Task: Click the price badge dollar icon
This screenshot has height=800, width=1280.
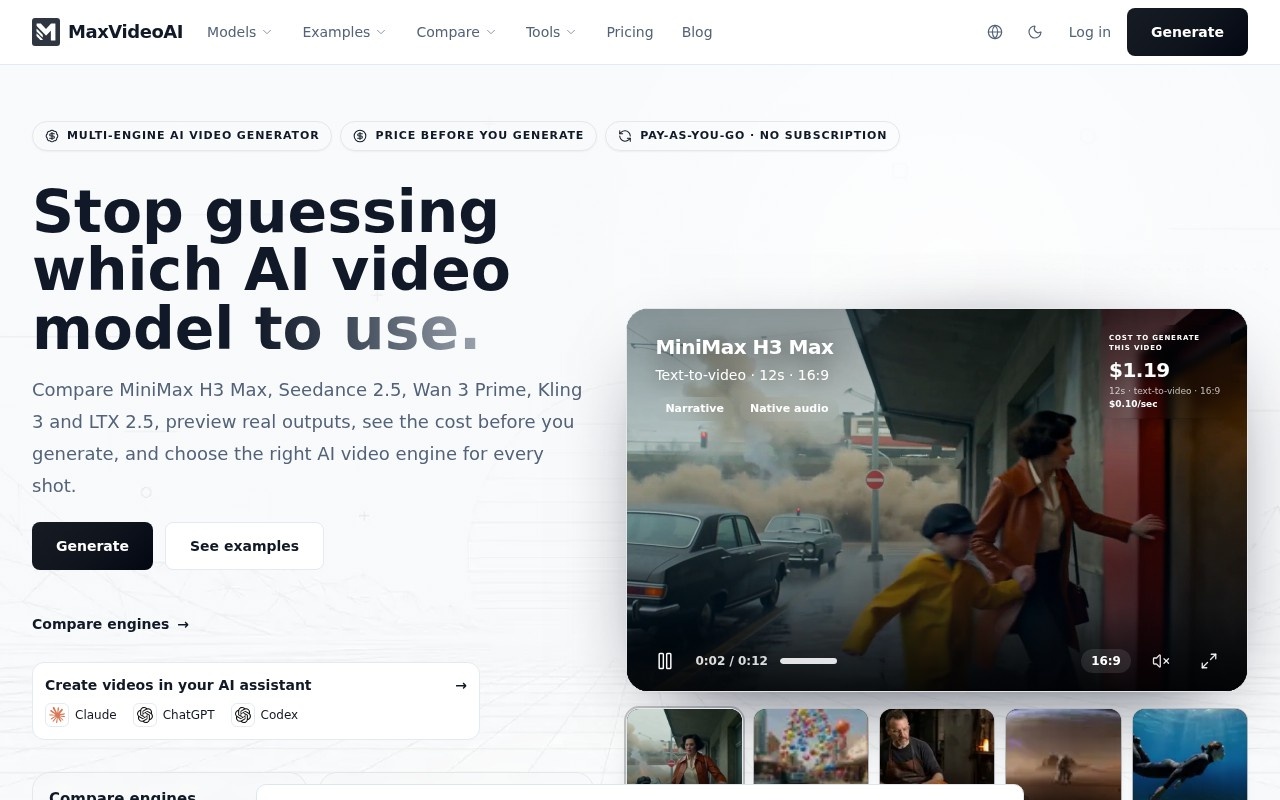Action: click(x=360, y=136)
